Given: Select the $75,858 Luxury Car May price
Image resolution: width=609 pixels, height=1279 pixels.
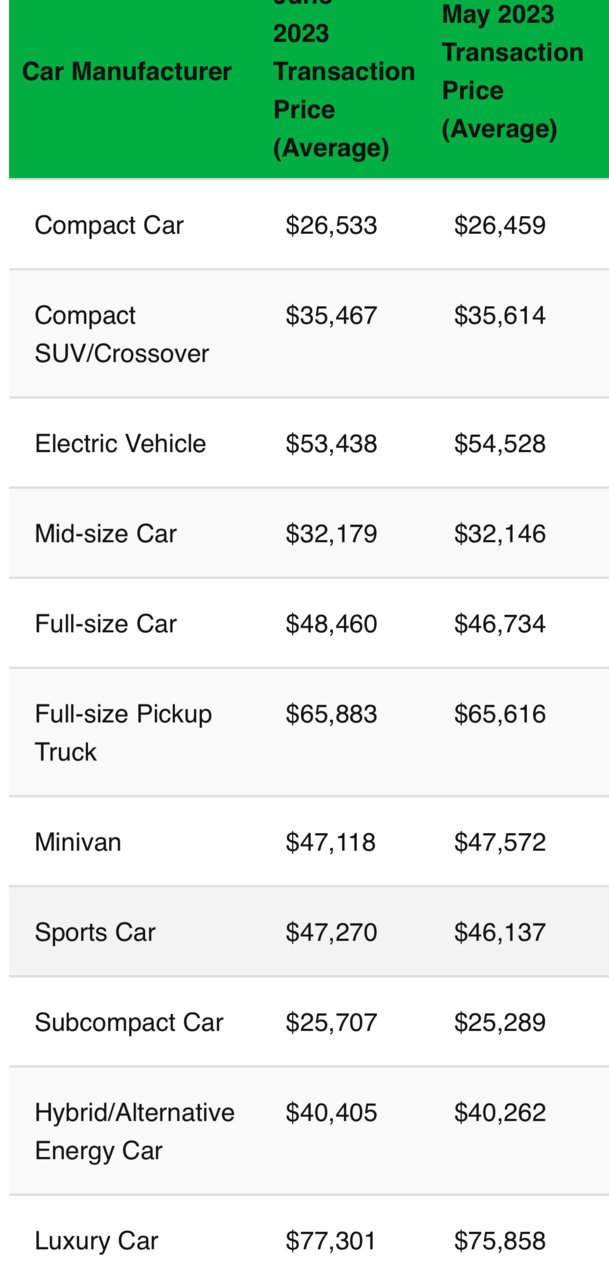Looking at the screenshot, I should click(x=500, y=1241).
